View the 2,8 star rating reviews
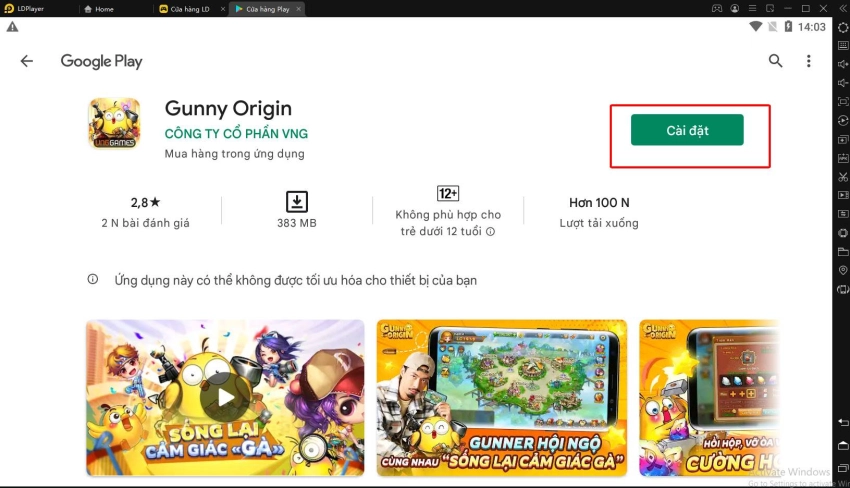 pyautogui.click(x=145, y=202)
